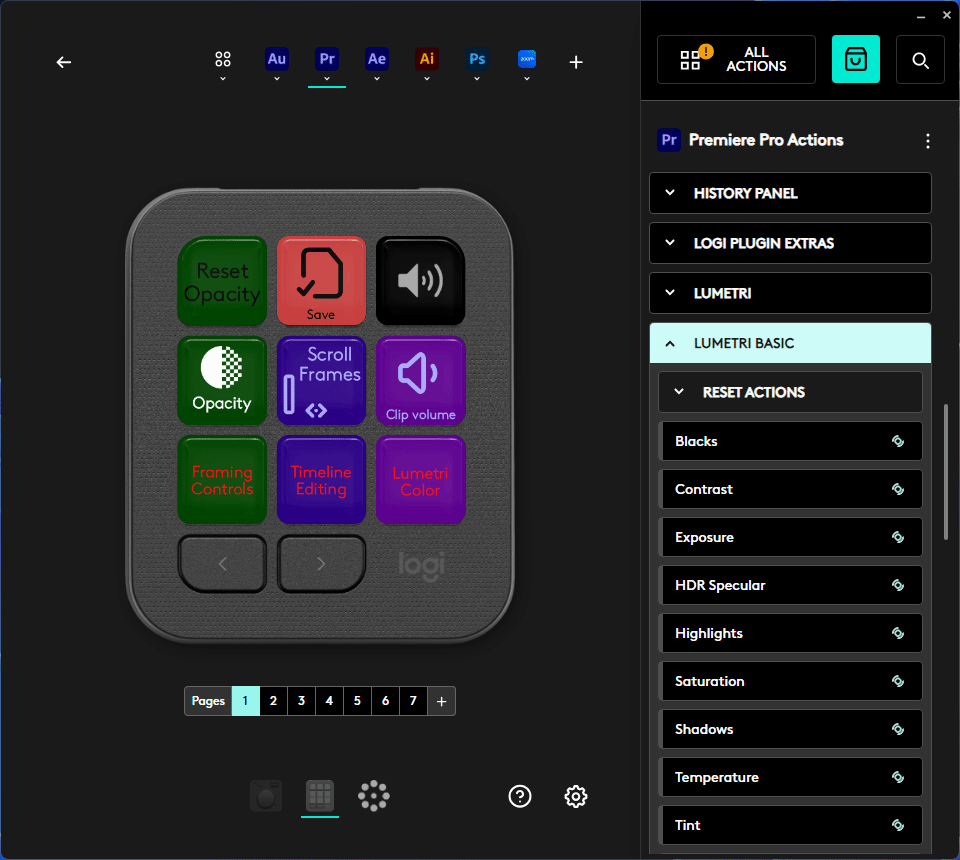The height and width of the screenshot is (860, 960).
Task: Select the HDR Specular action
Action: [x=790, y=585]
